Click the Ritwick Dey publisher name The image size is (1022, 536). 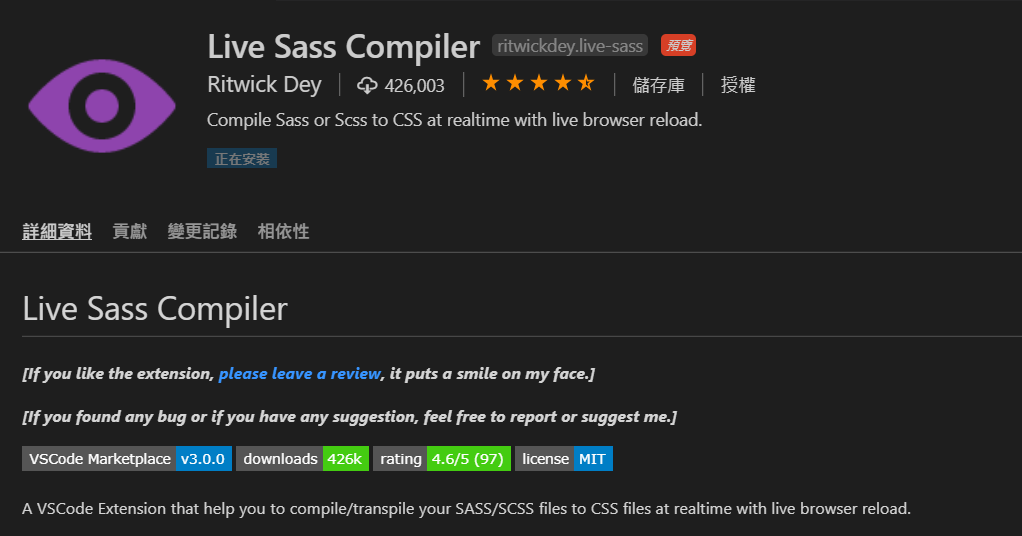point(265,85)
